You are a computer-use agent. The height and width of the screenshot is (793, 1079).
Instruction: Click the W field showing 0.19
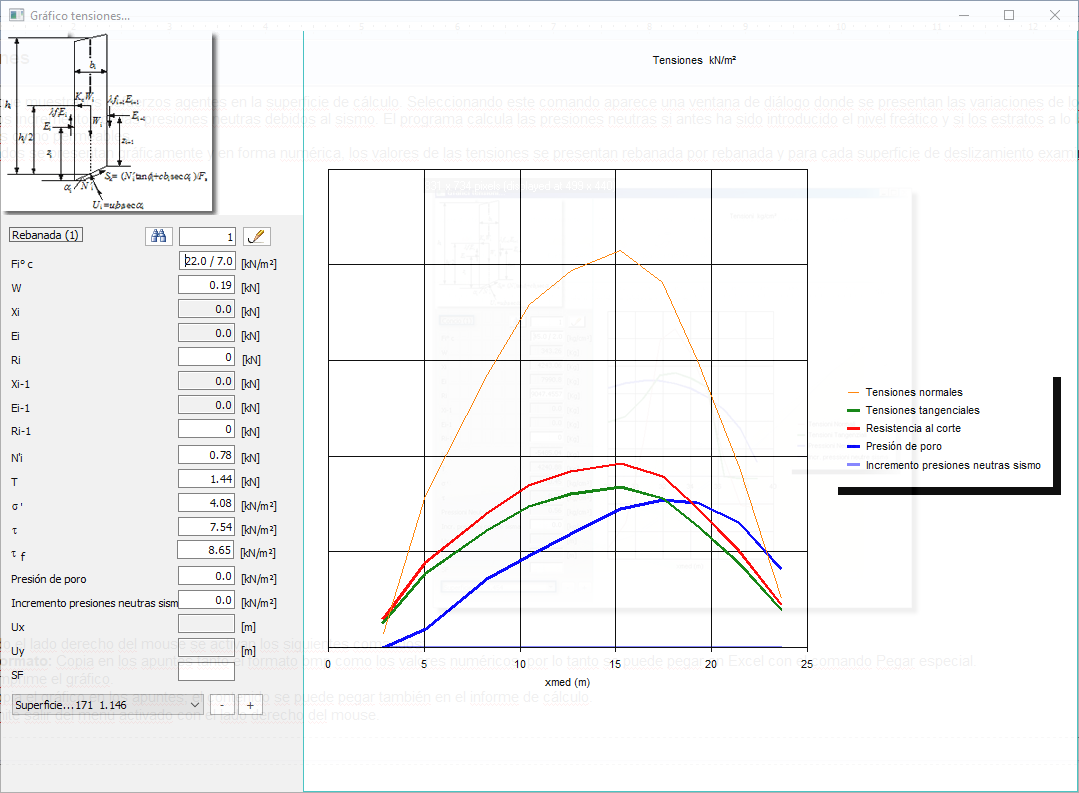206,285
